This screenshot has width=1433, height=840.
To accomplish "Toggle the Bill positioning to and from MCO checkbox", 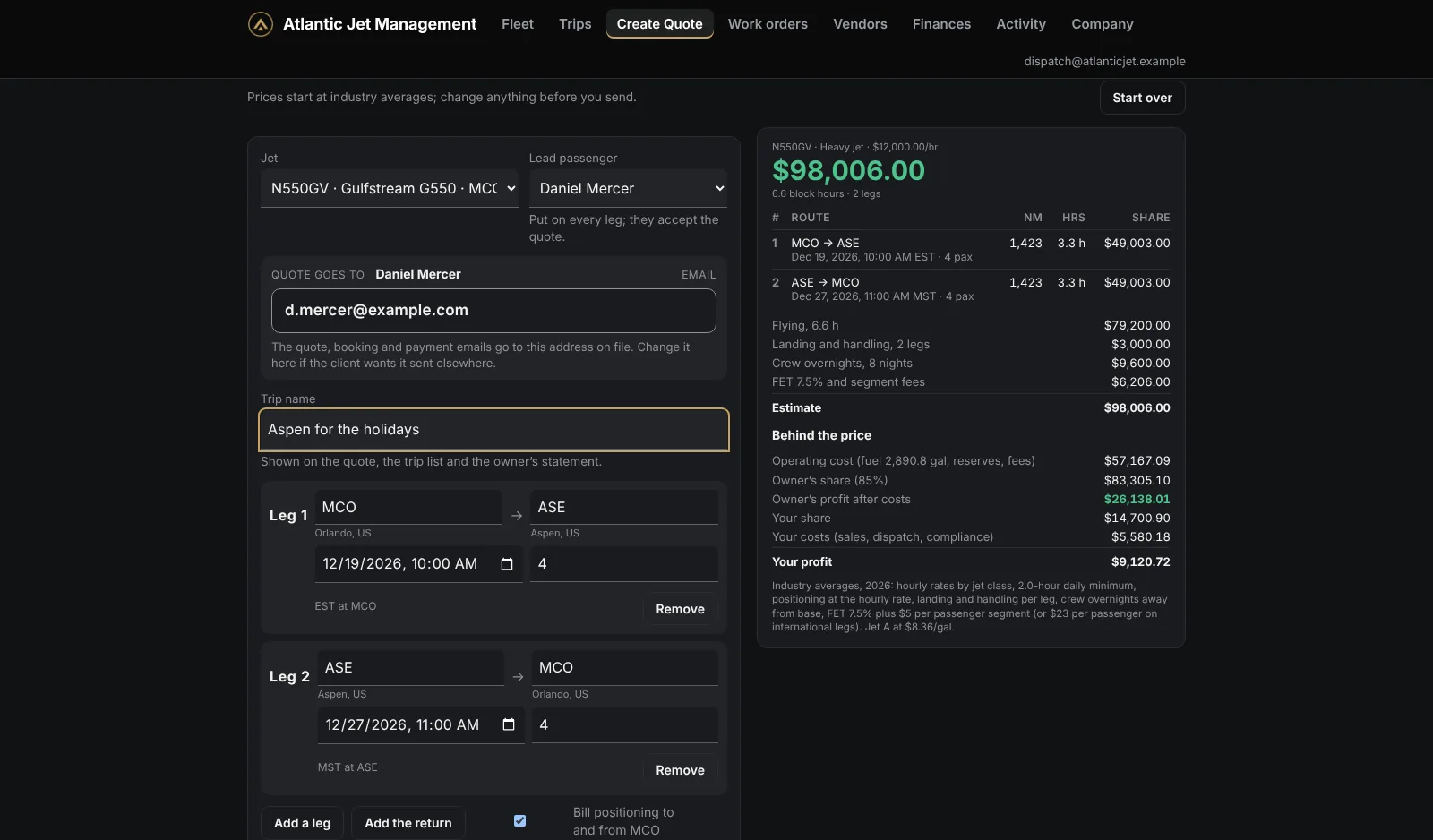I will (519, 821).
